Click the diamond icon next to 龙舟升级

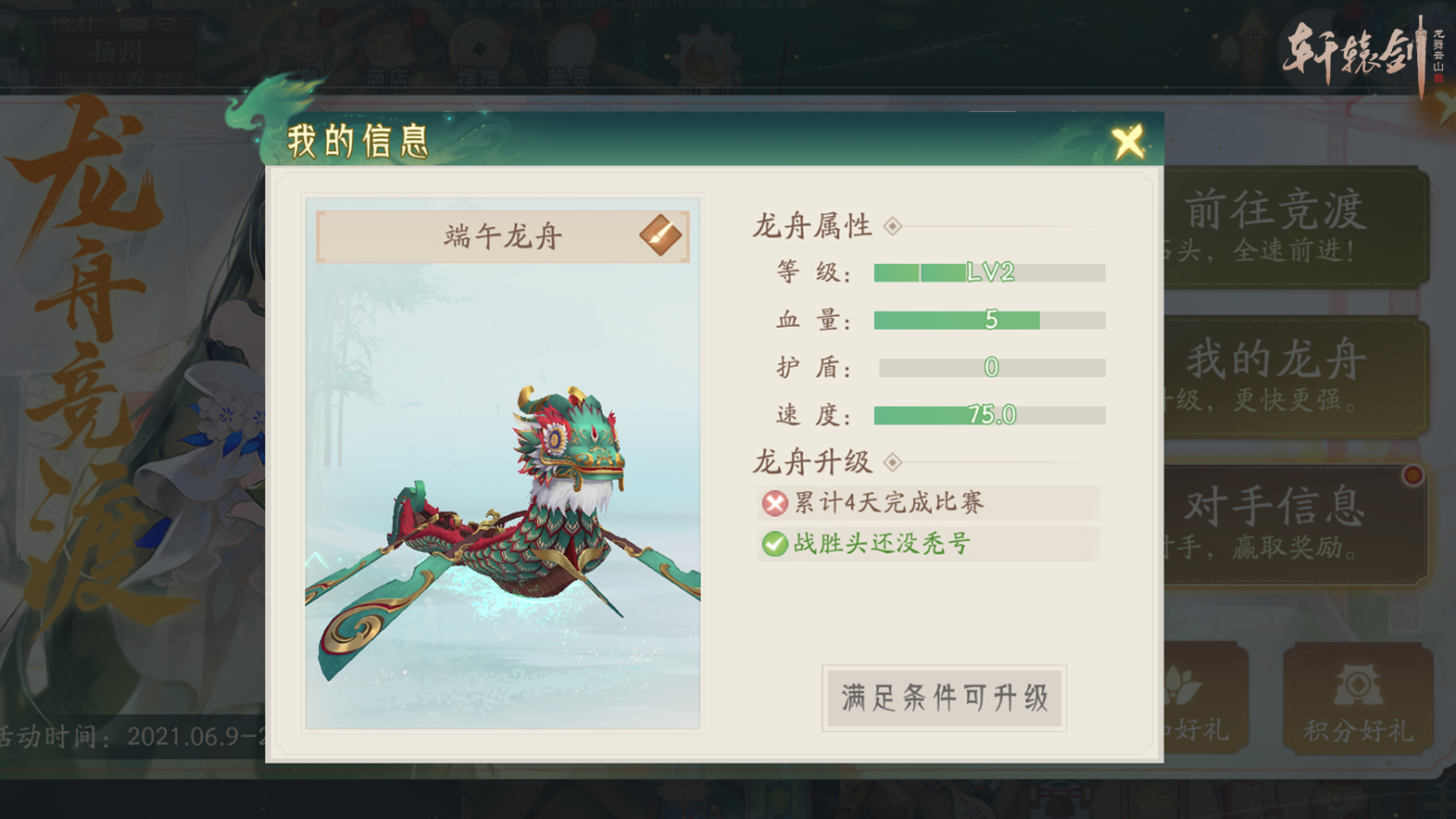(893, 462)
